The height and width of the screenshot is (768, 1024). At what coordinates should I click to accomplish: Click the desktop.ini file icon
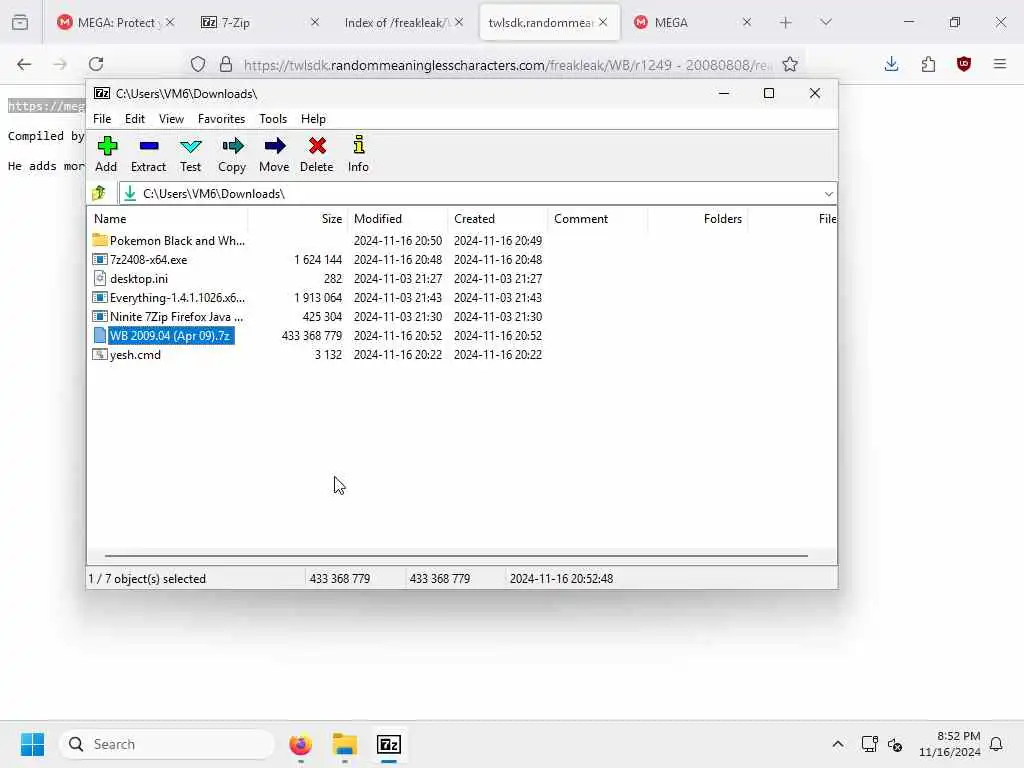[99, 278]
